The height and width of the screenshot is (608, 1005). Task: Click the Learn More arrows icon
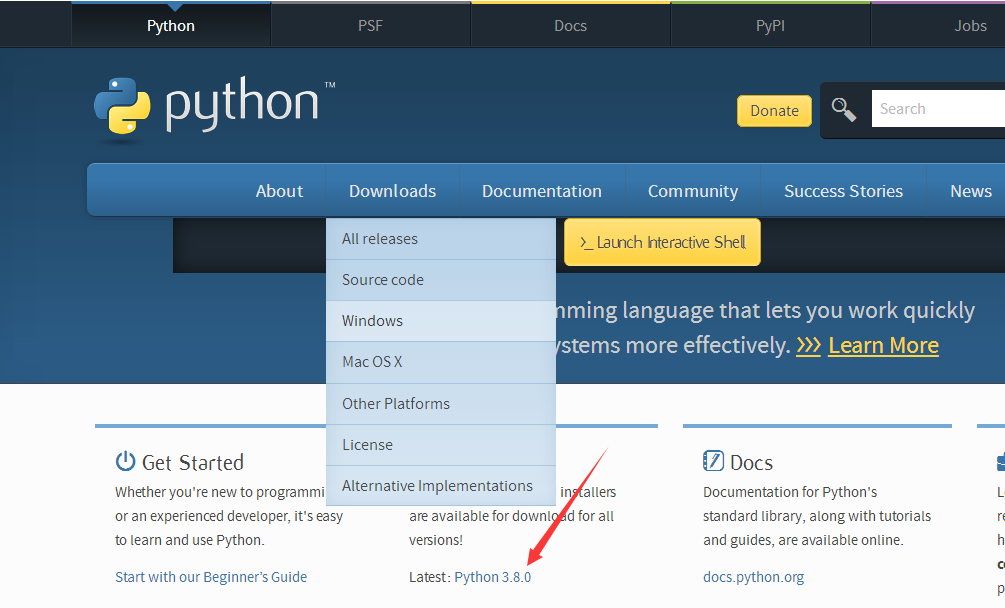pos(808,346)
